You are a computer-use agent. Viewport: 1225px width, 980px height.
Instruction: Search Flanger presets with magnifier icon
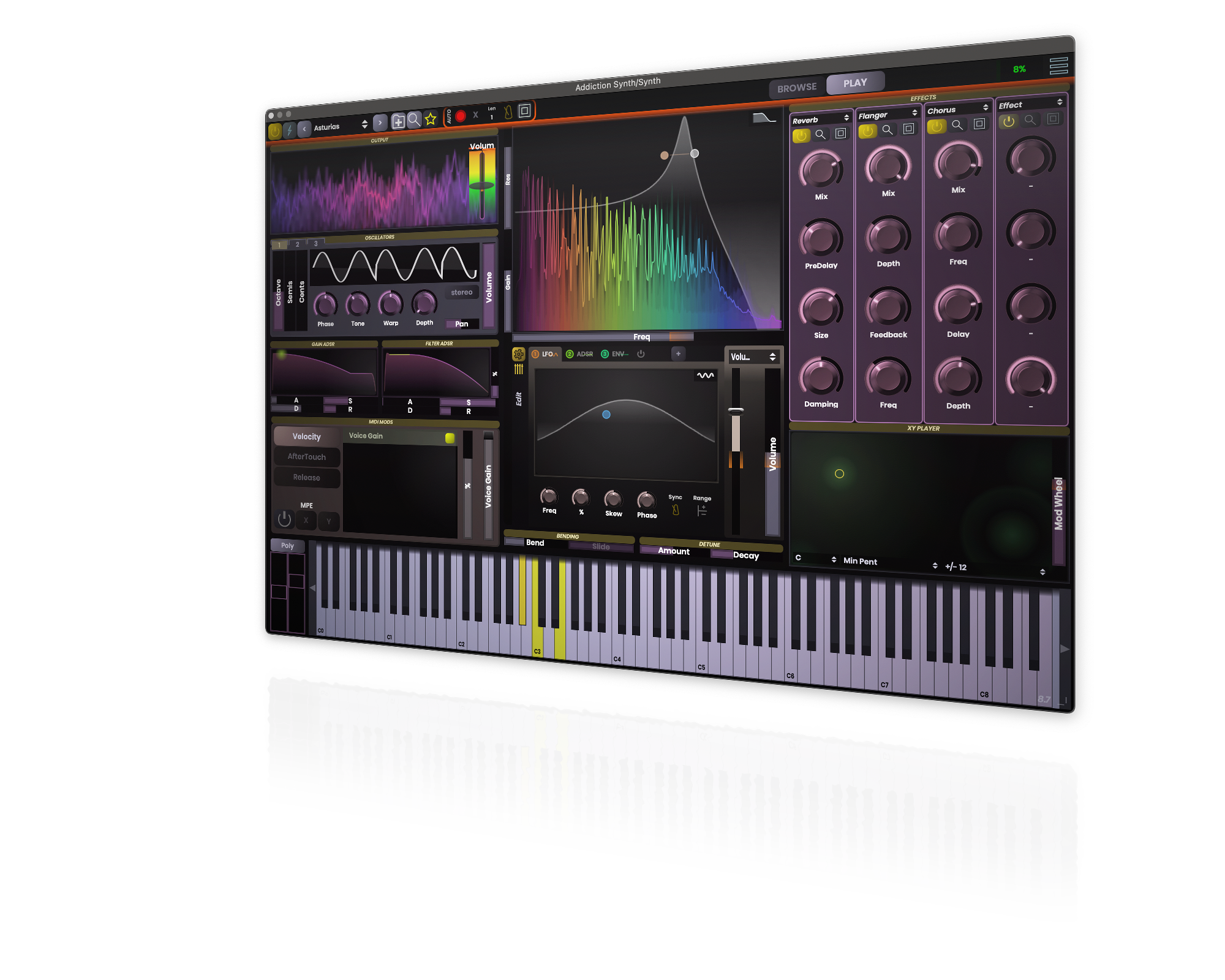click(x=888, y=130)
